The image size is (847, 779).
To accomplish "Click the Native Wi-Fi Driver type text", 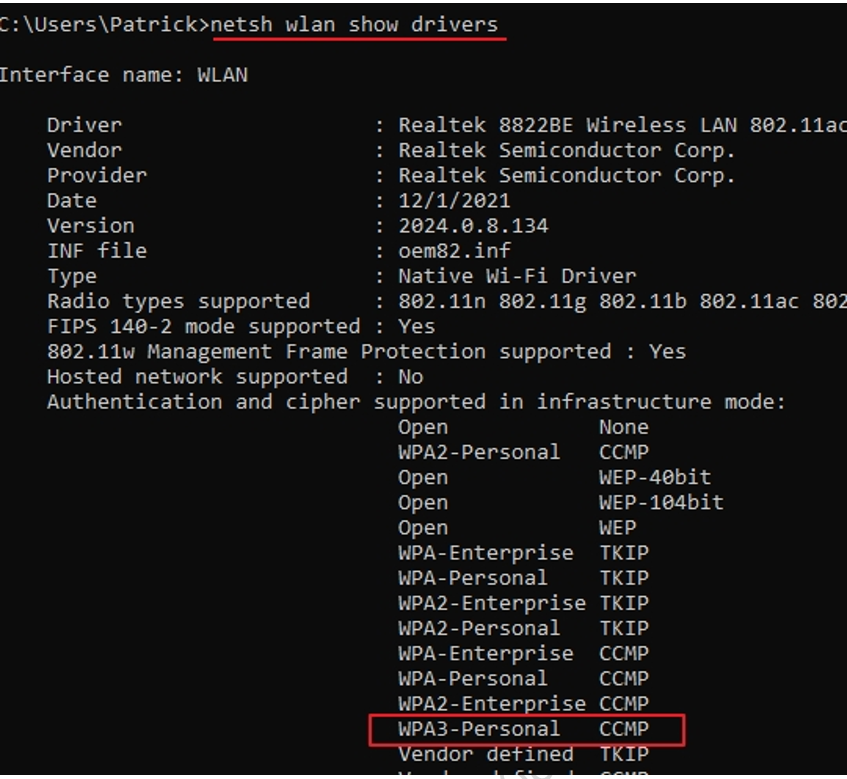I will point(517,276).
